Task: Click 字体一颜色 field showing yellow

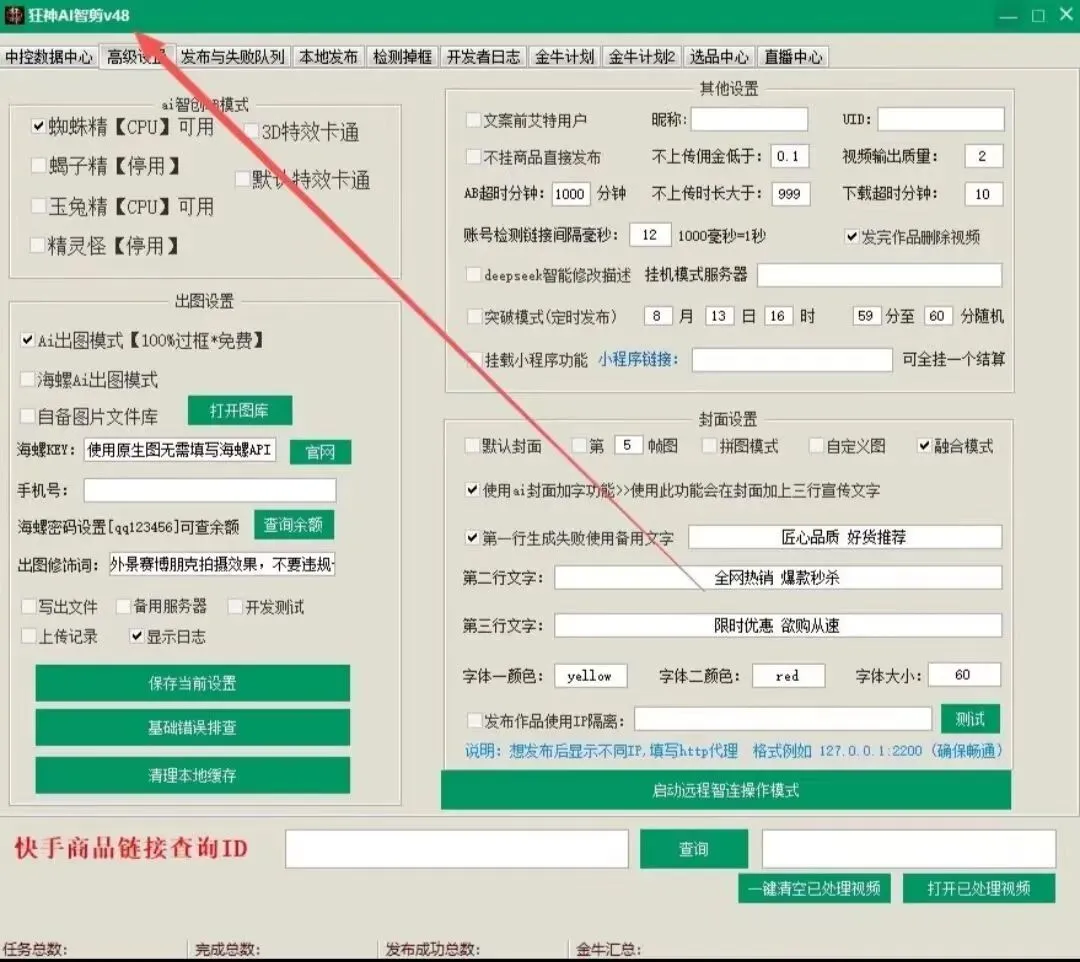Action: [x=591, y=676]
